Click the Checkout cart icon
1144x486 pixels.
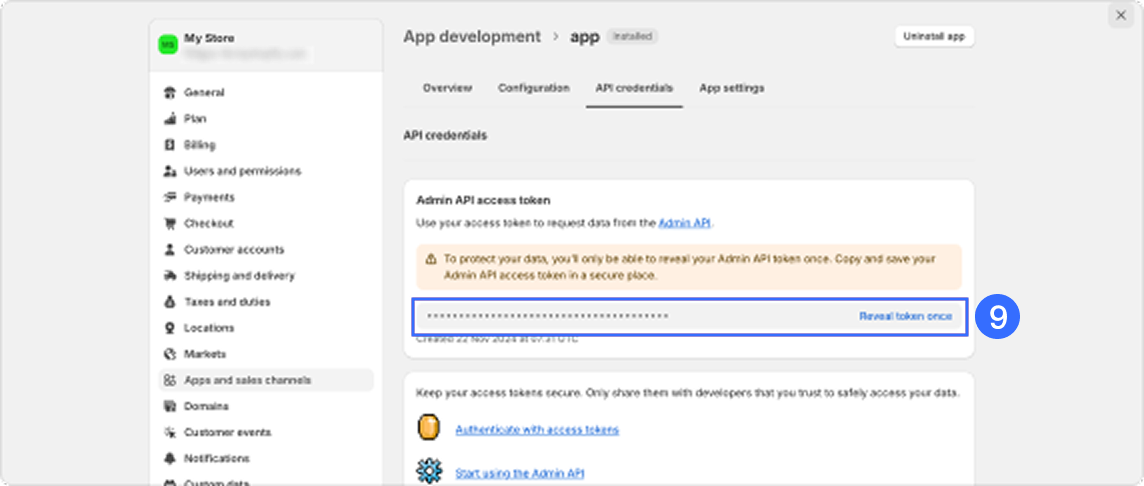(x=170, y=223)
